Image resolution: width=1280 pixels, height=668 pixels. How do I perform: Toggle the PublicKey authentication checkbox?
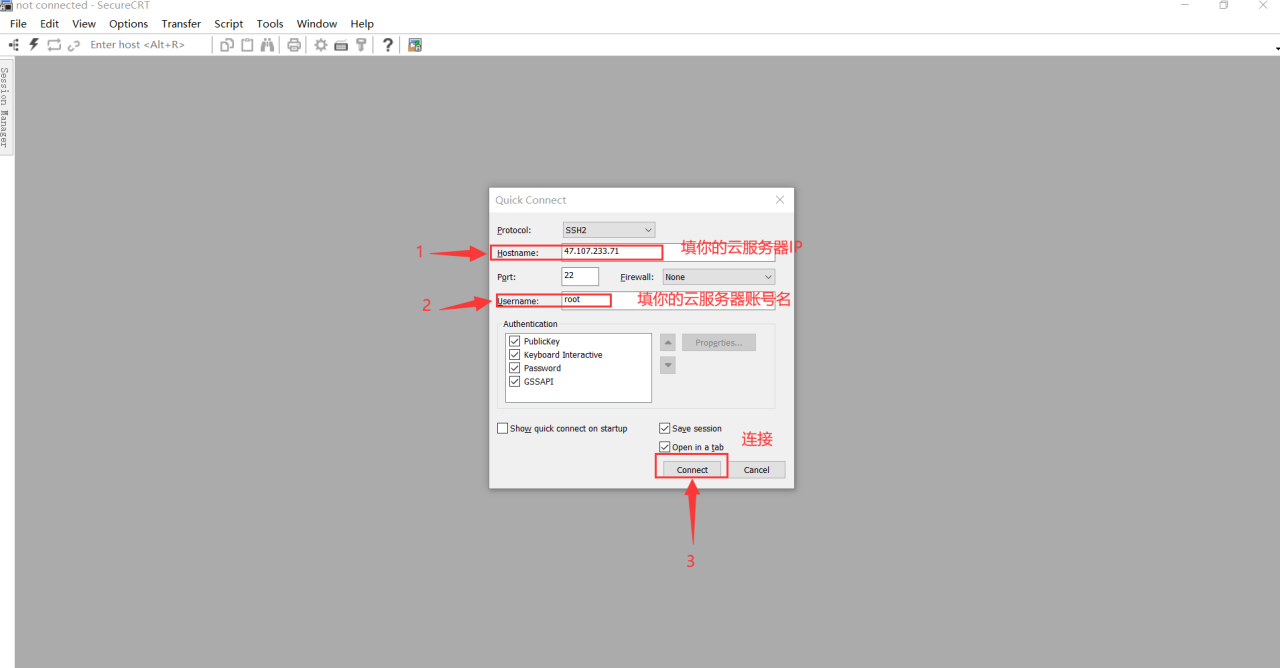(x=515, y=341)
